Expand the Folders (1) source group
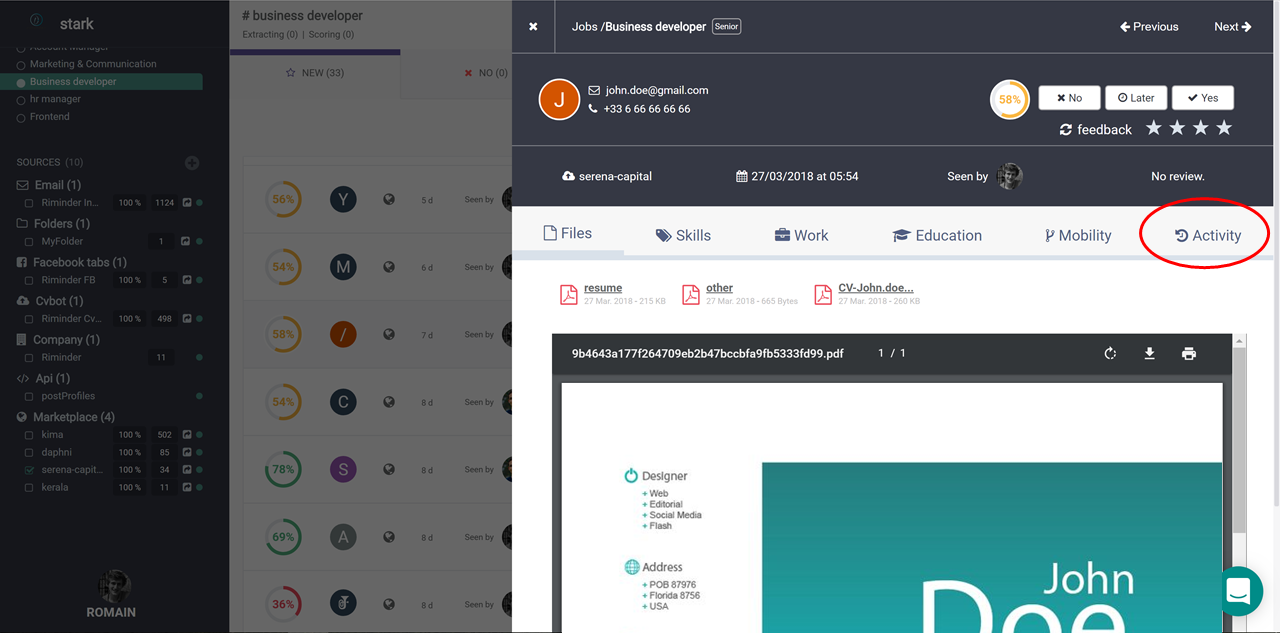This screenshot has width=1280, height=633. pos(54,224)
